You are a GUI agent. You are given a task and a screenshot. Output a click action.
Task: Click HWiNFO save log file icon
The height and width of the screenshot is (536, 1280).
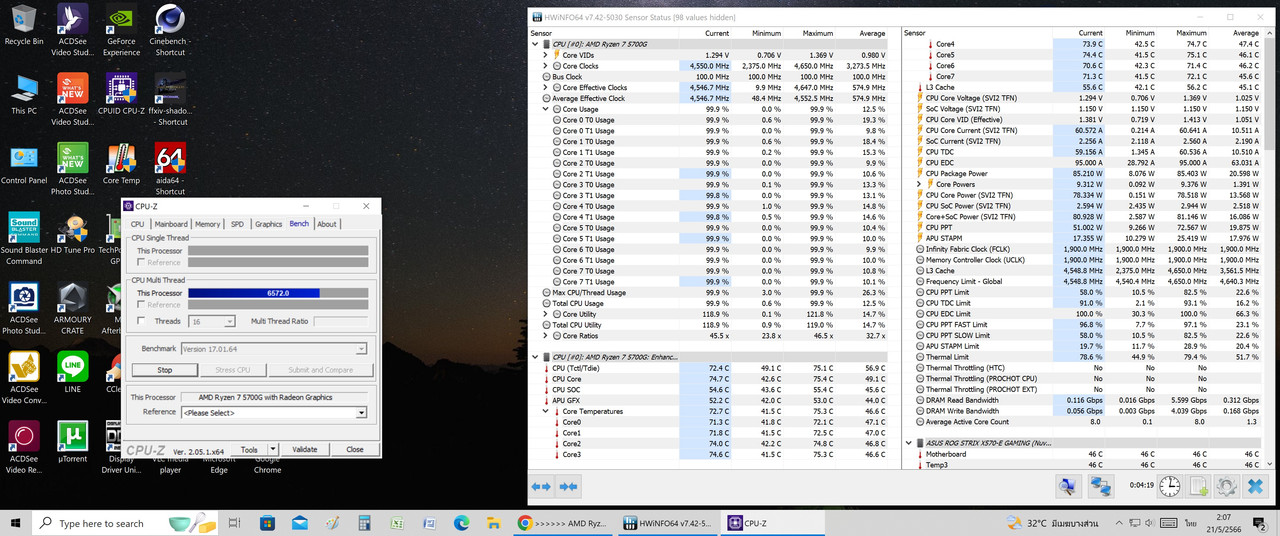tap(1198, 487)
